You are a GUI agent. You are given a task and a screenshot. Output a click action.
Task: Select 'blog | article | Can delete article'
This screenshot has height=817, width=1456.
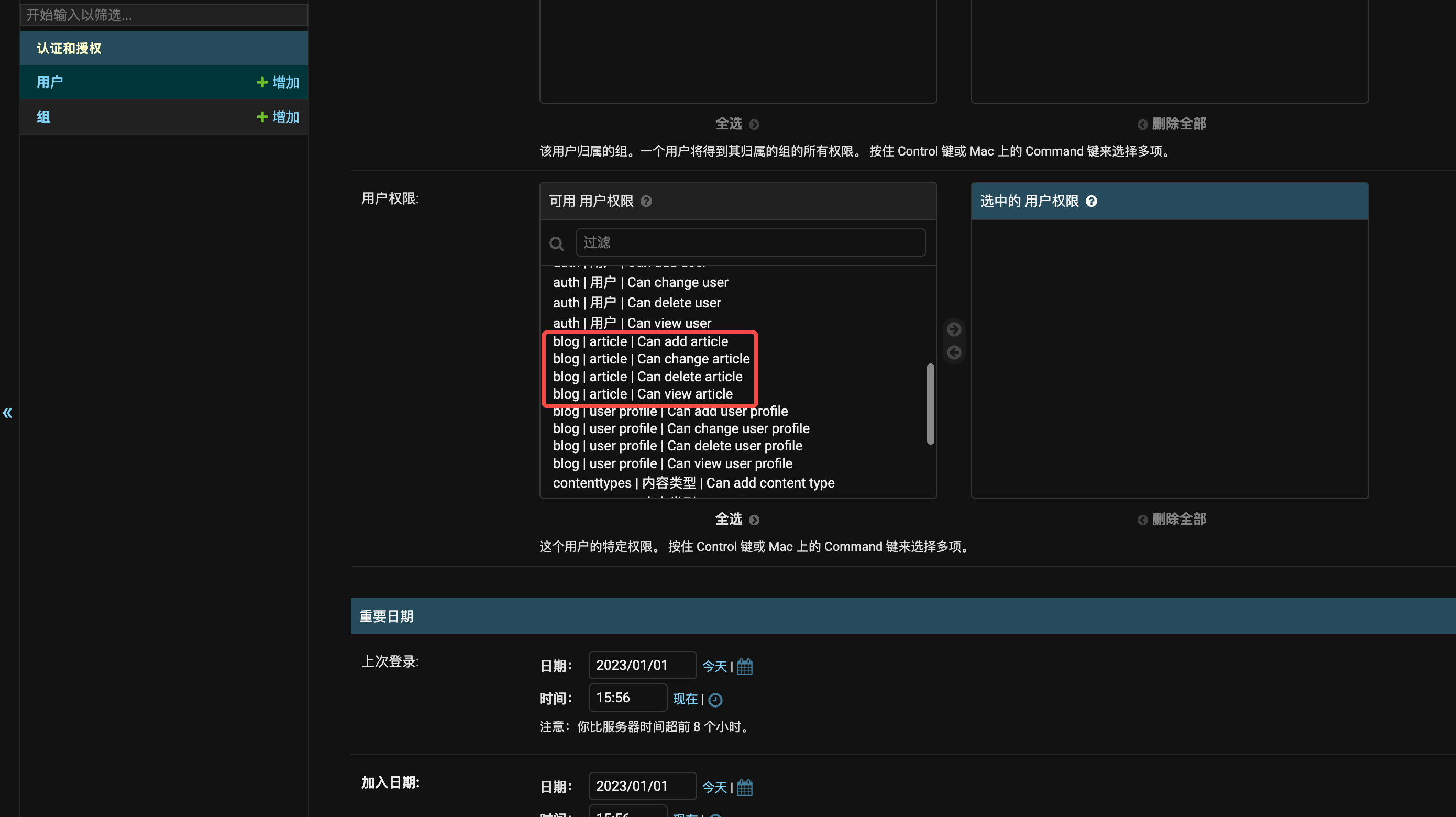[648, 377]
